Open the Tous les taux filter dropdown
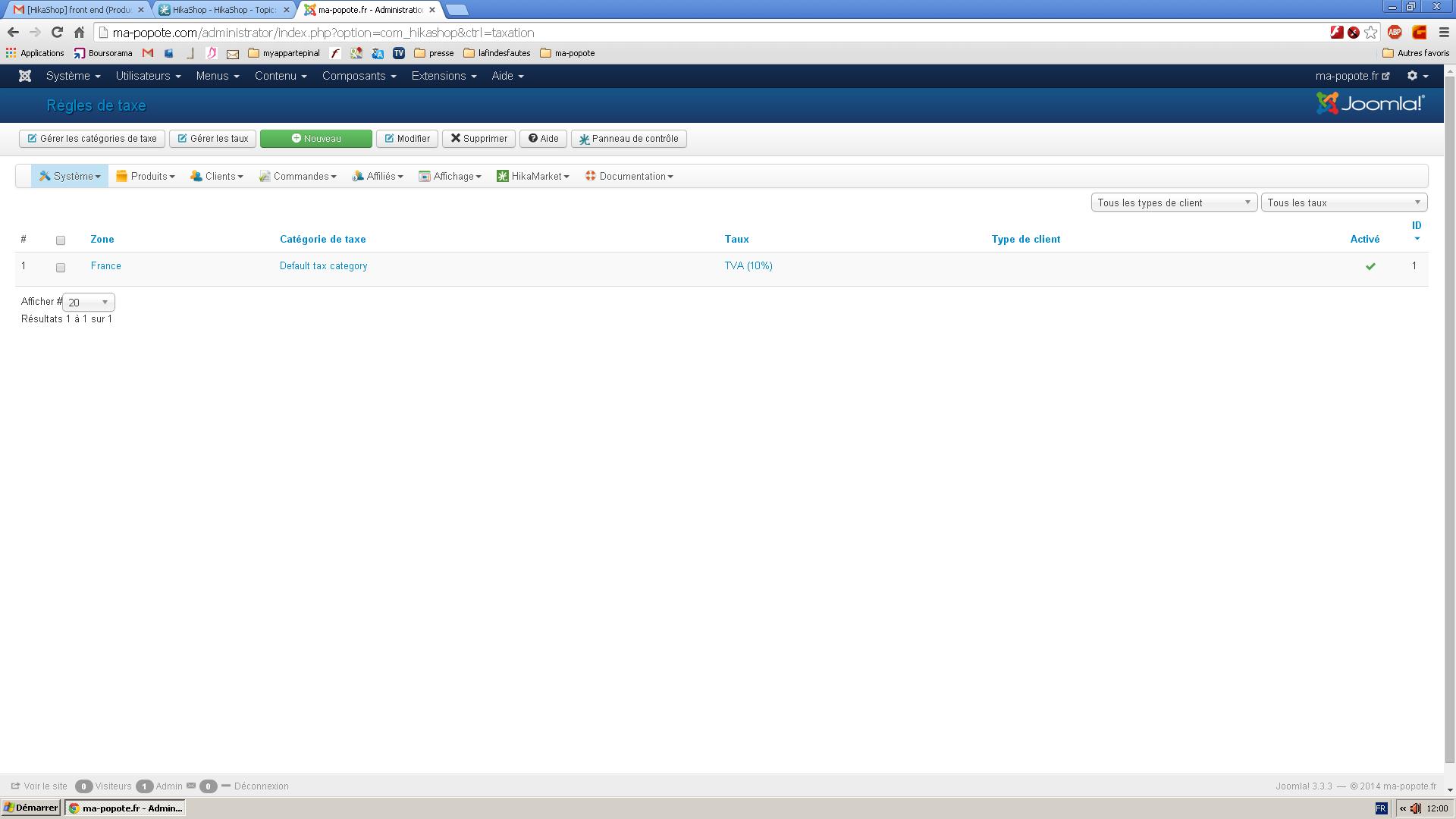 point(1343,202)
